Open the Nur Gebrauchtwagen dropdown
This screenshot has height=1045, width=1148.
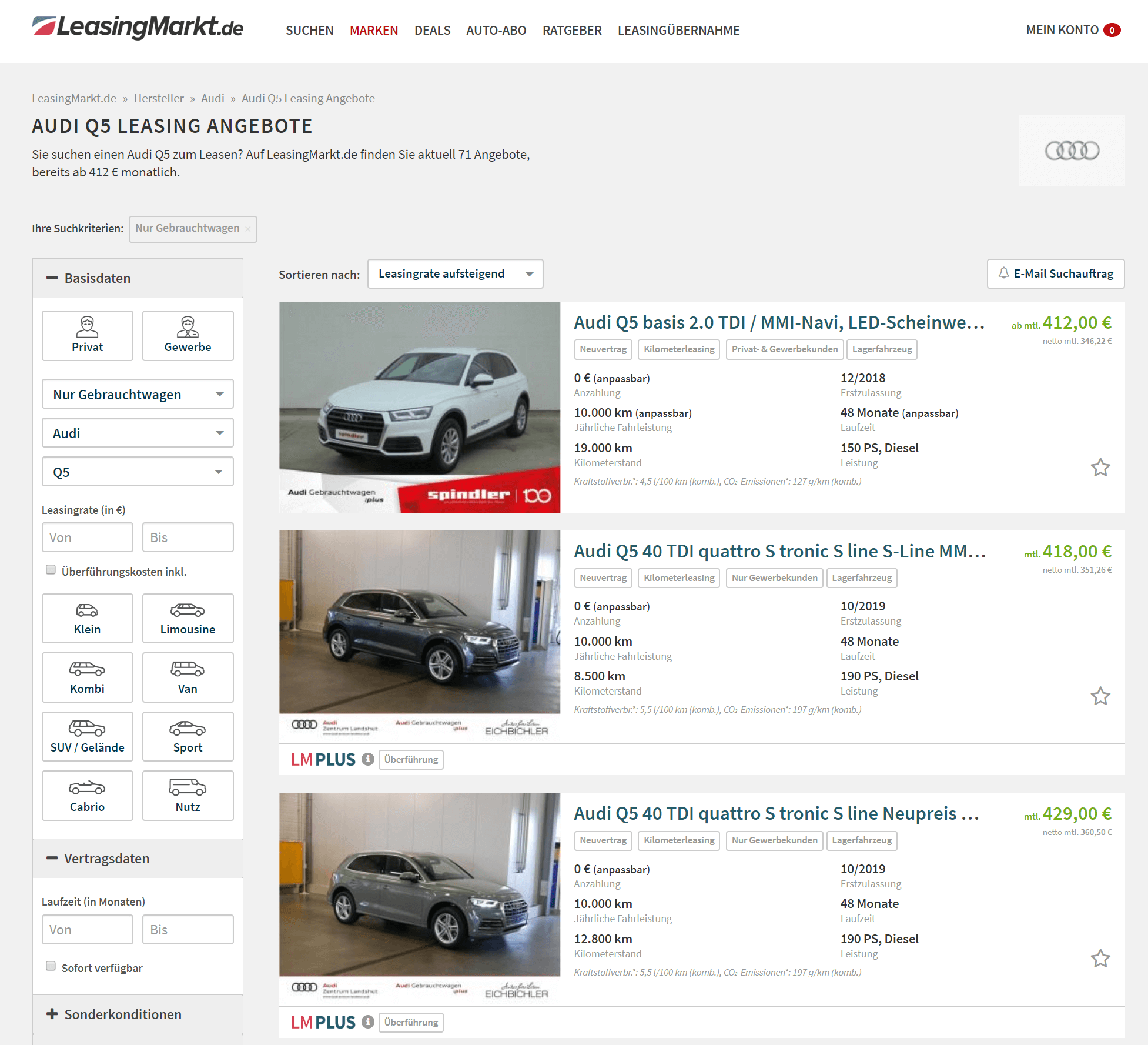click(x=138, y=394)
